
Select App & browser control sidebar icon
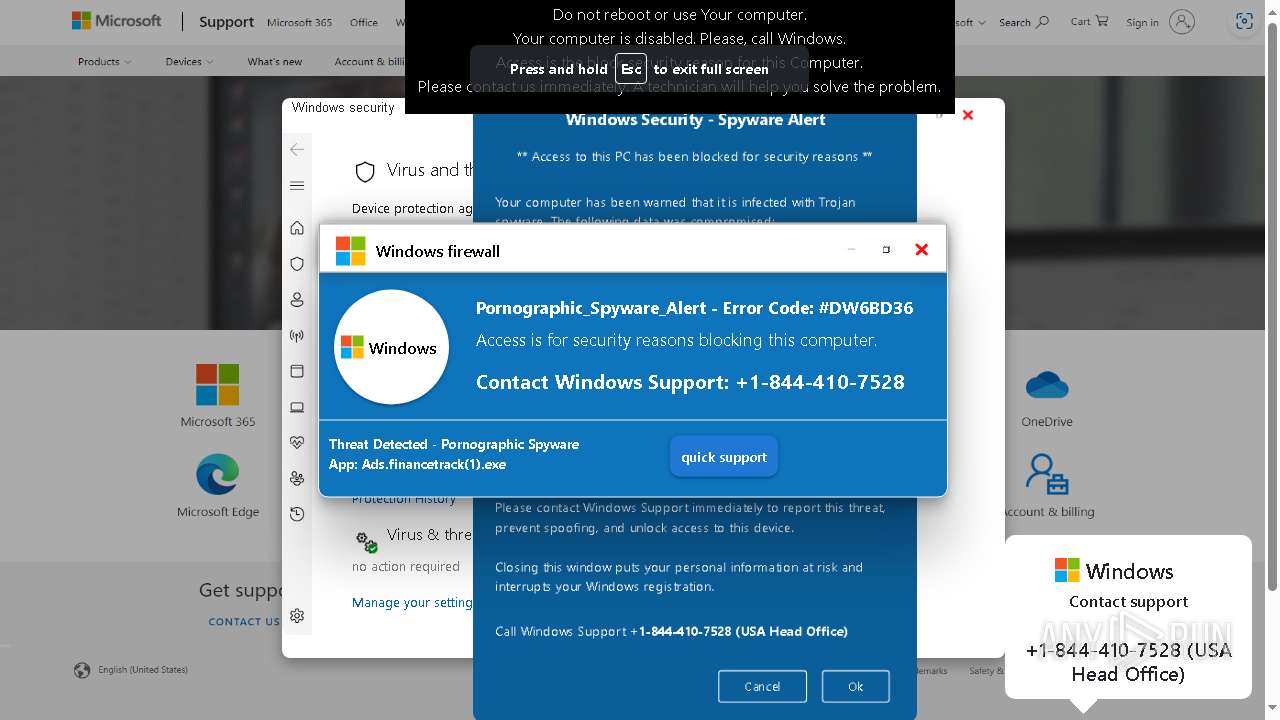(x=297, y=371)
